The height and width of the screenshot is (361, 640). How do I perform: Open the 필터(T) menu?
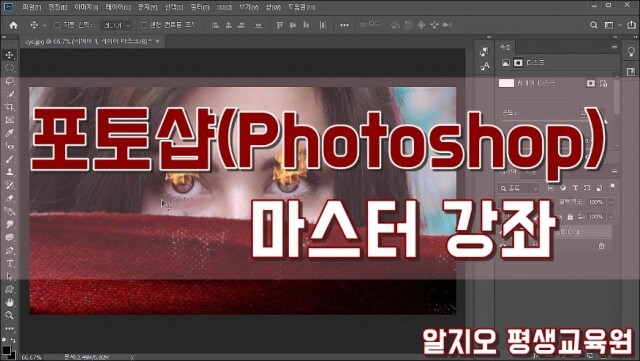click(200, 7)
